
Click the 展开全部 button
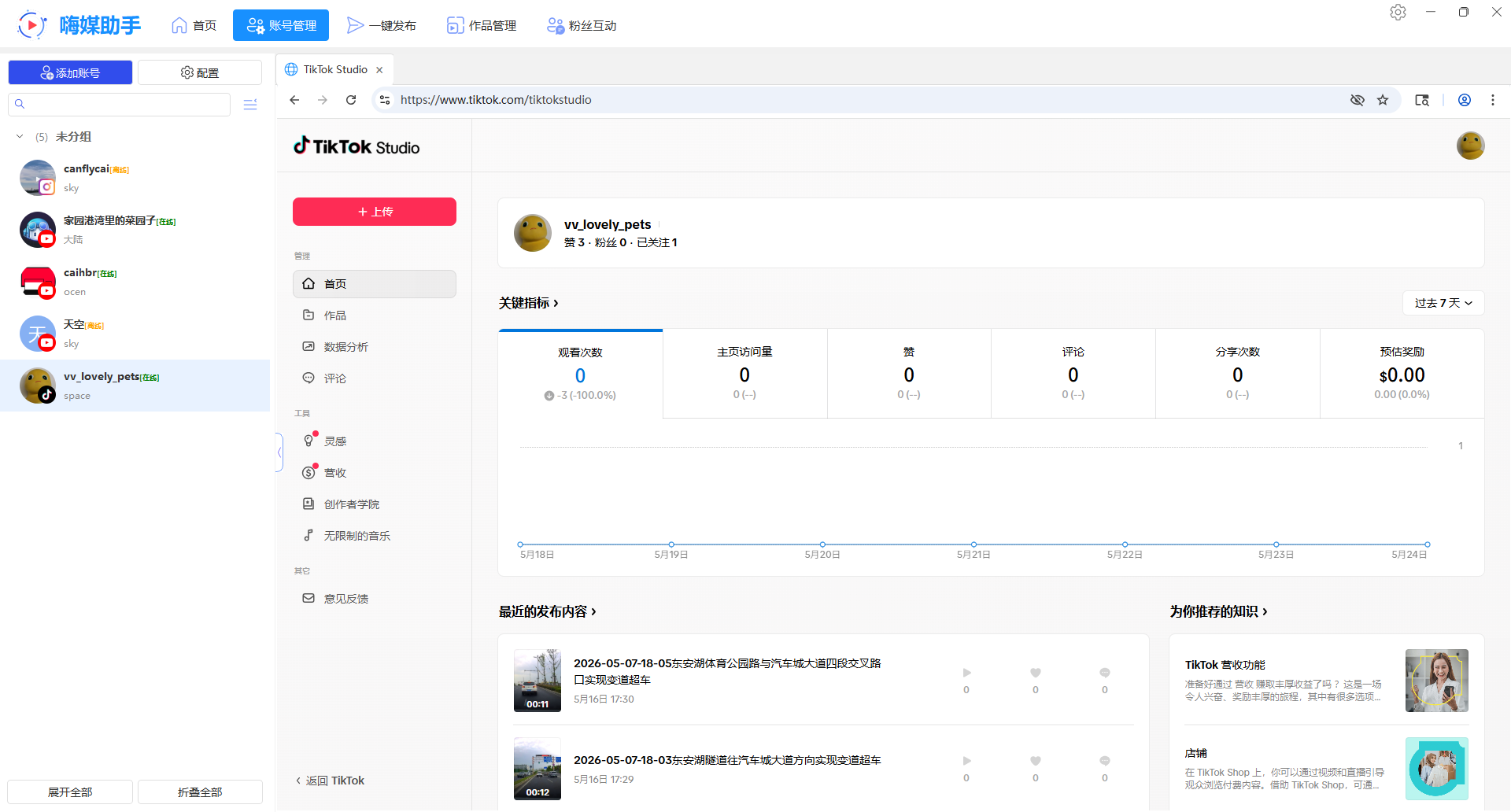[70, 792]
